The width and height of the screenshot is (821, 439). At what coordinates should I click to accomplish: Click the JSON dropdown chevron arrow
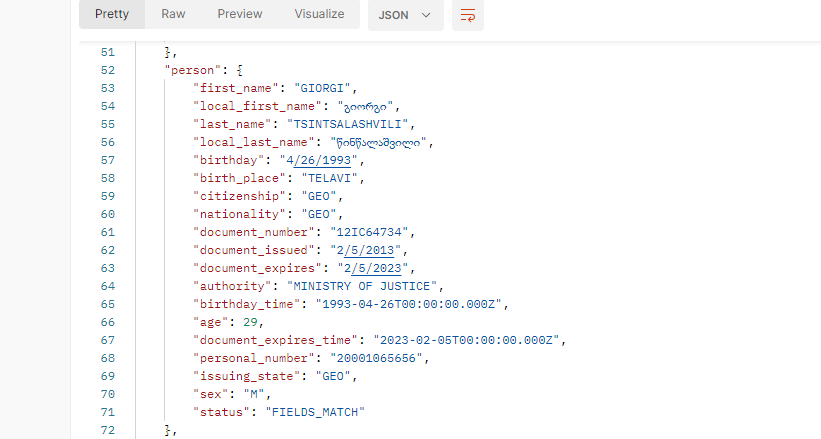click(426, 15)
